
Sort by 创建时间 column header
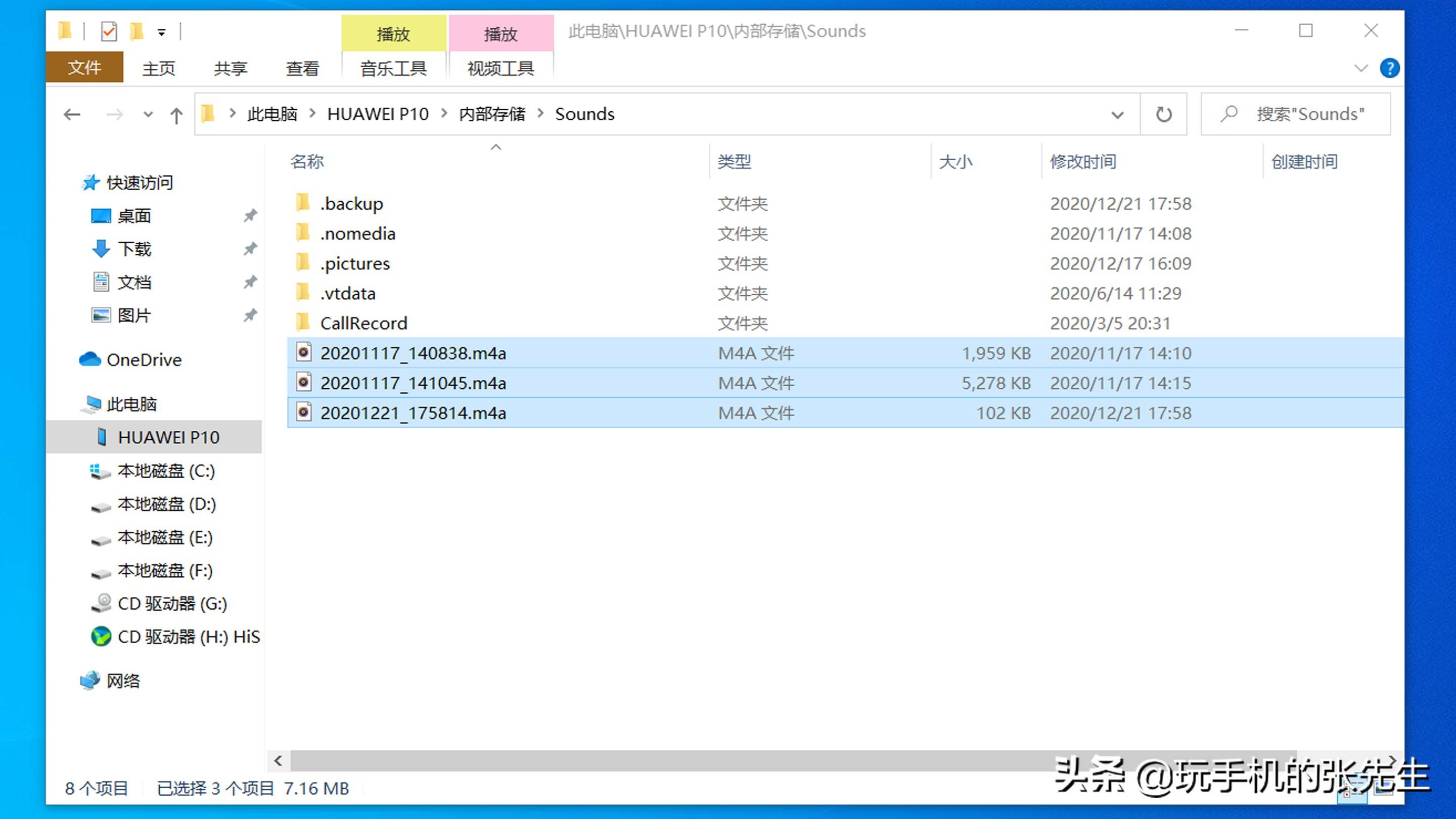pyautogui.click(x=1304, y=162)
